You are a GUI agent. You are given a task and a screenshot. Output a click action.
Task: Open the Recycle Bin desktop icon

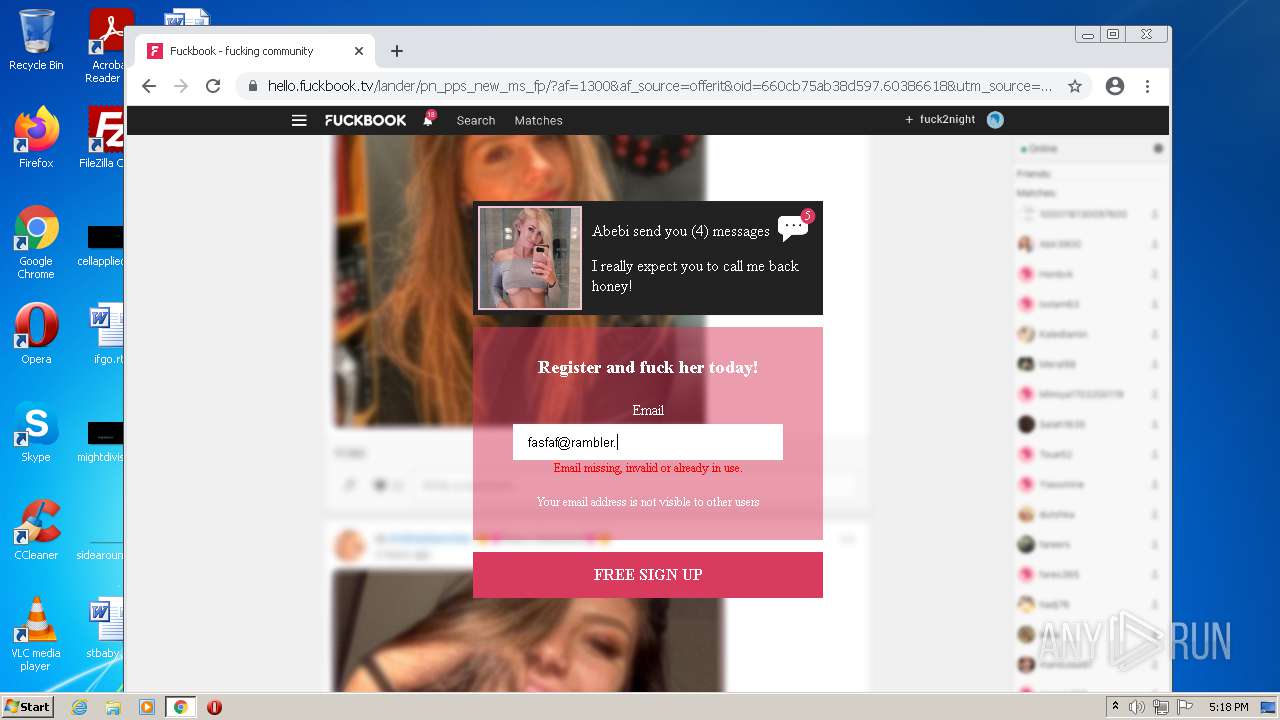pos(36,40)
